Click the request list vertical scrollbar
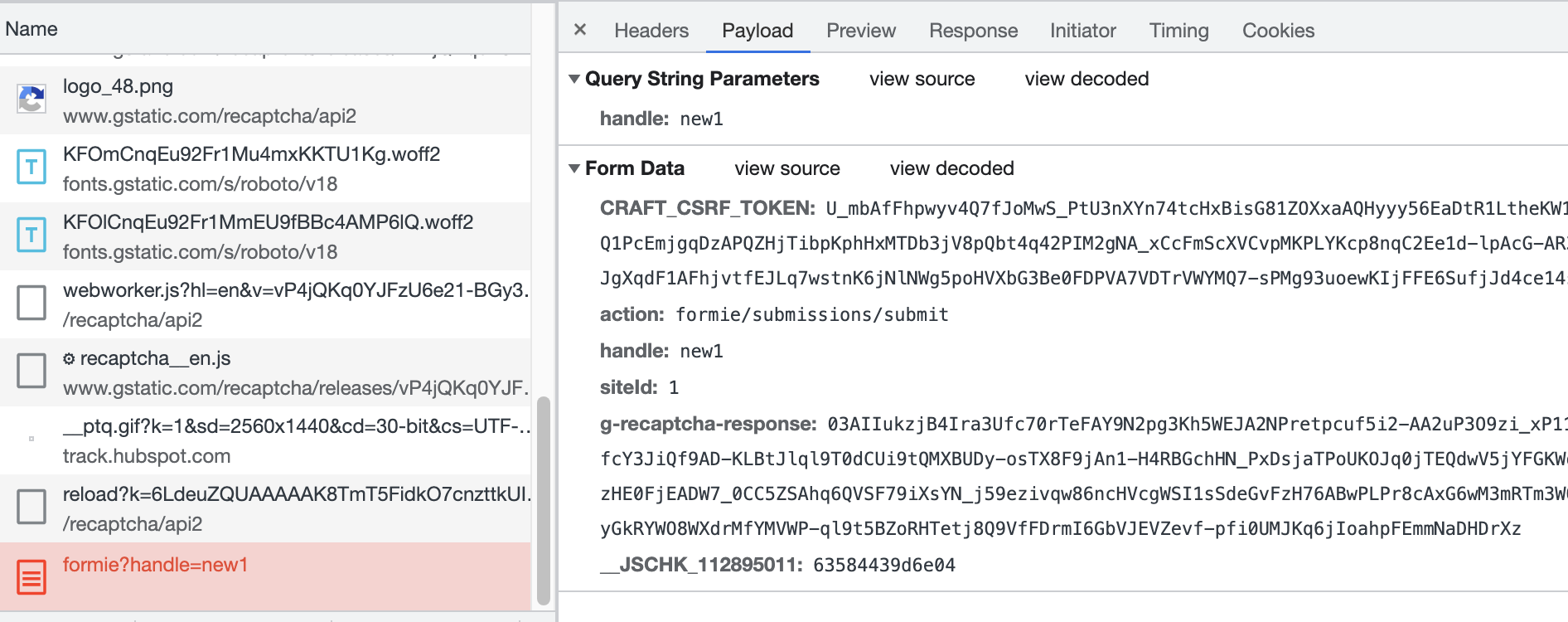1568x622 pixels. 544,501
